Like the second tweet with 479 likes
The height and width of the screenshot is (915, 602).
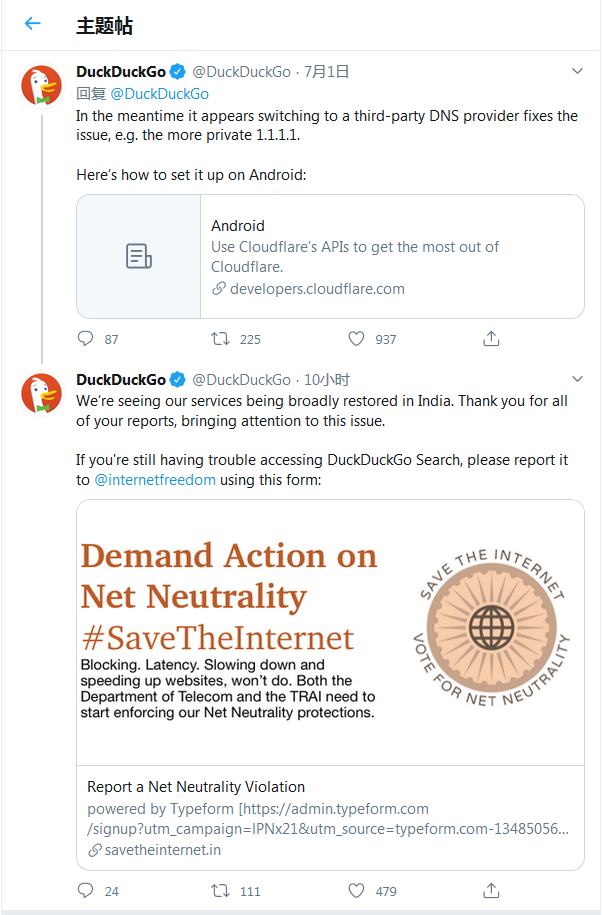(356, 890)
